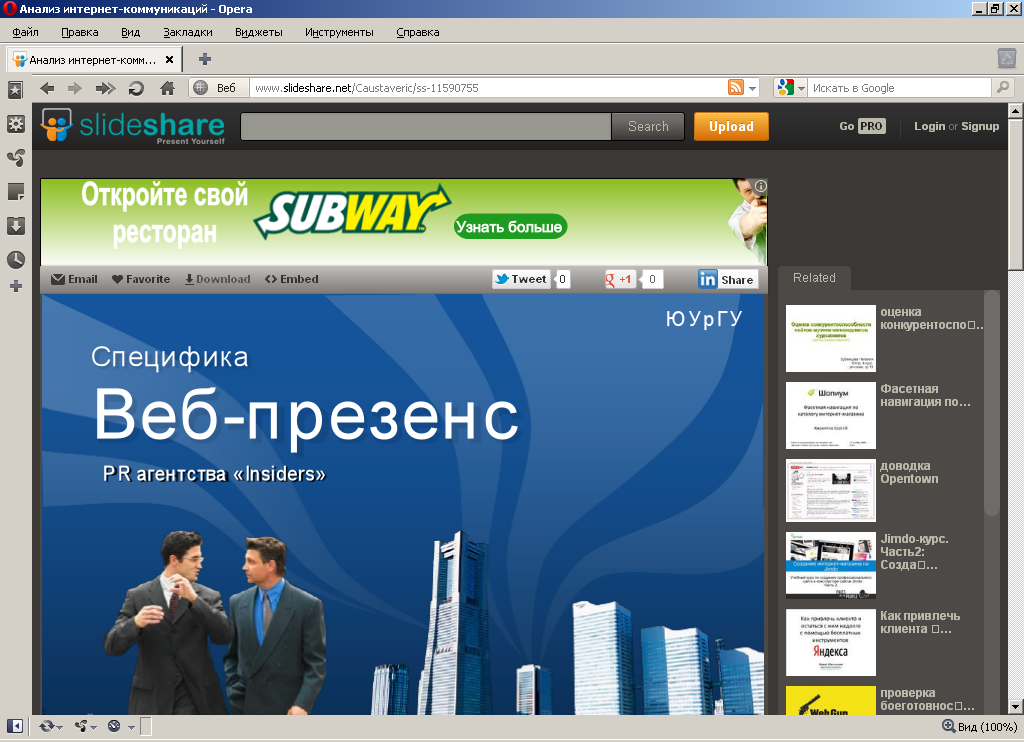Open a new tab with plus button
The width and height of the screenshot is (1024, 742).
205,59
